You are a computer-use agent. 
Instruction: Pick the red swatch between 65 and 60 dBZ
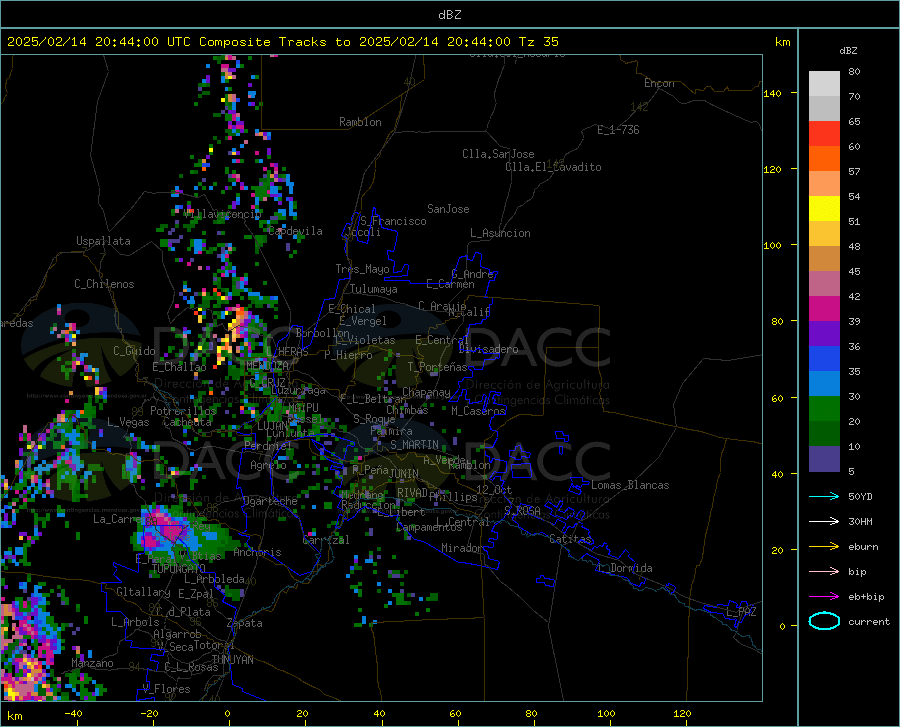click(824, 134)
